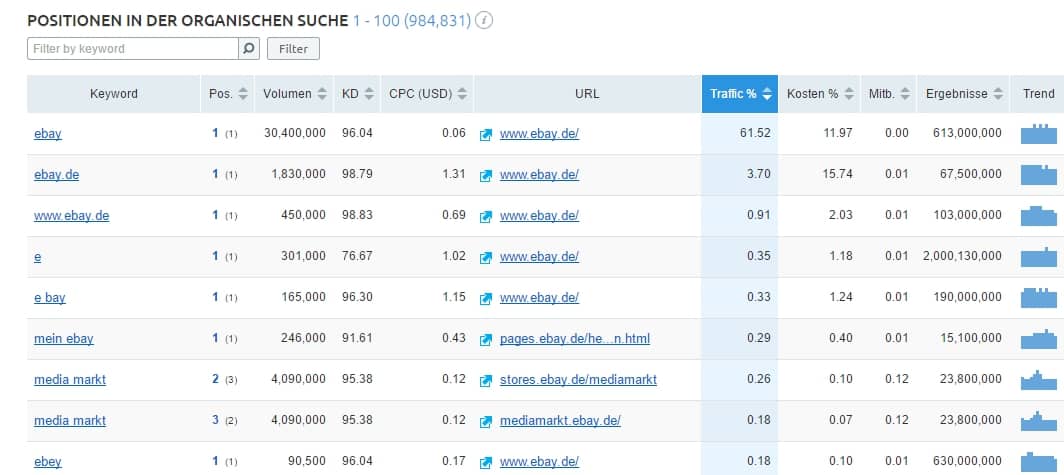Click external link icon next to pages.ebay.de URL
This screenshot has width=1064, height=475.
coord(486,339)
